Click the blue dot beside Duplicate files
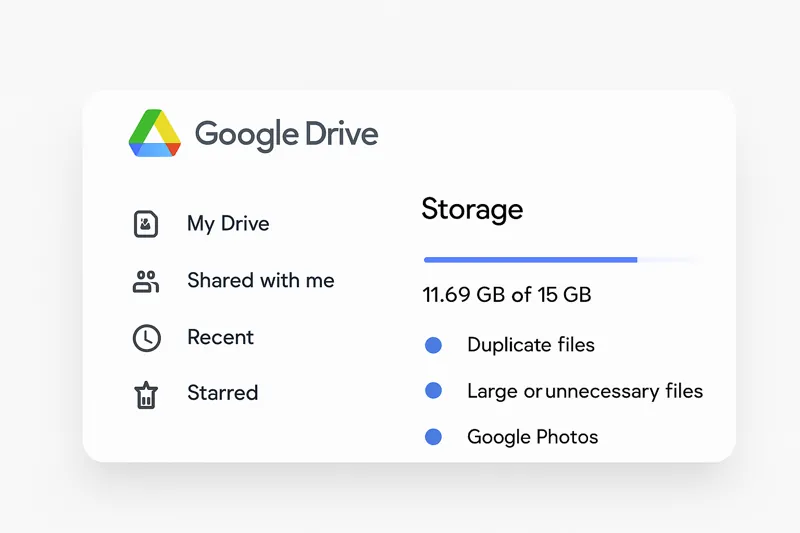The width and height of the screenshot is (800, 533). pos(433,345)
